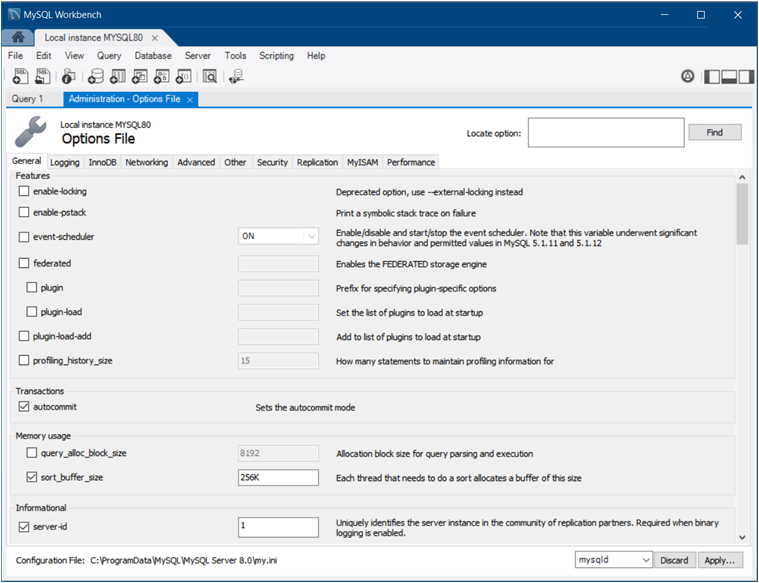Click the new SQL tab toolbar icon
The image size is (759, 583).
click(x=20, y=76)
